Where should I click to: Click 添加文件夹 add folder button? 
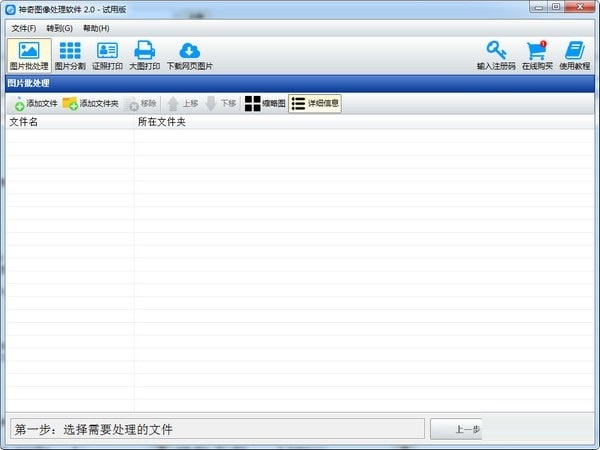click(90, 103)
